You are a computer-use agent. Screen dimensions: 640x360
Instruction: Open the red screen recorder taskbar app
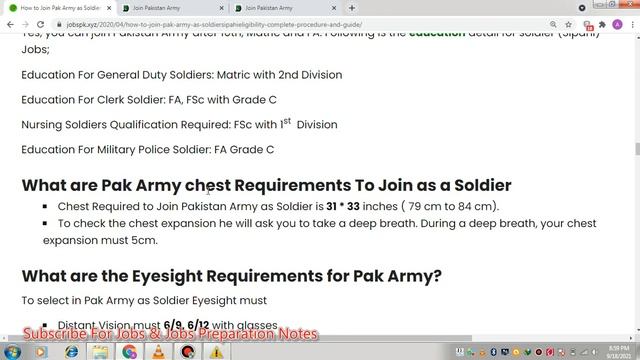[188, 352]
